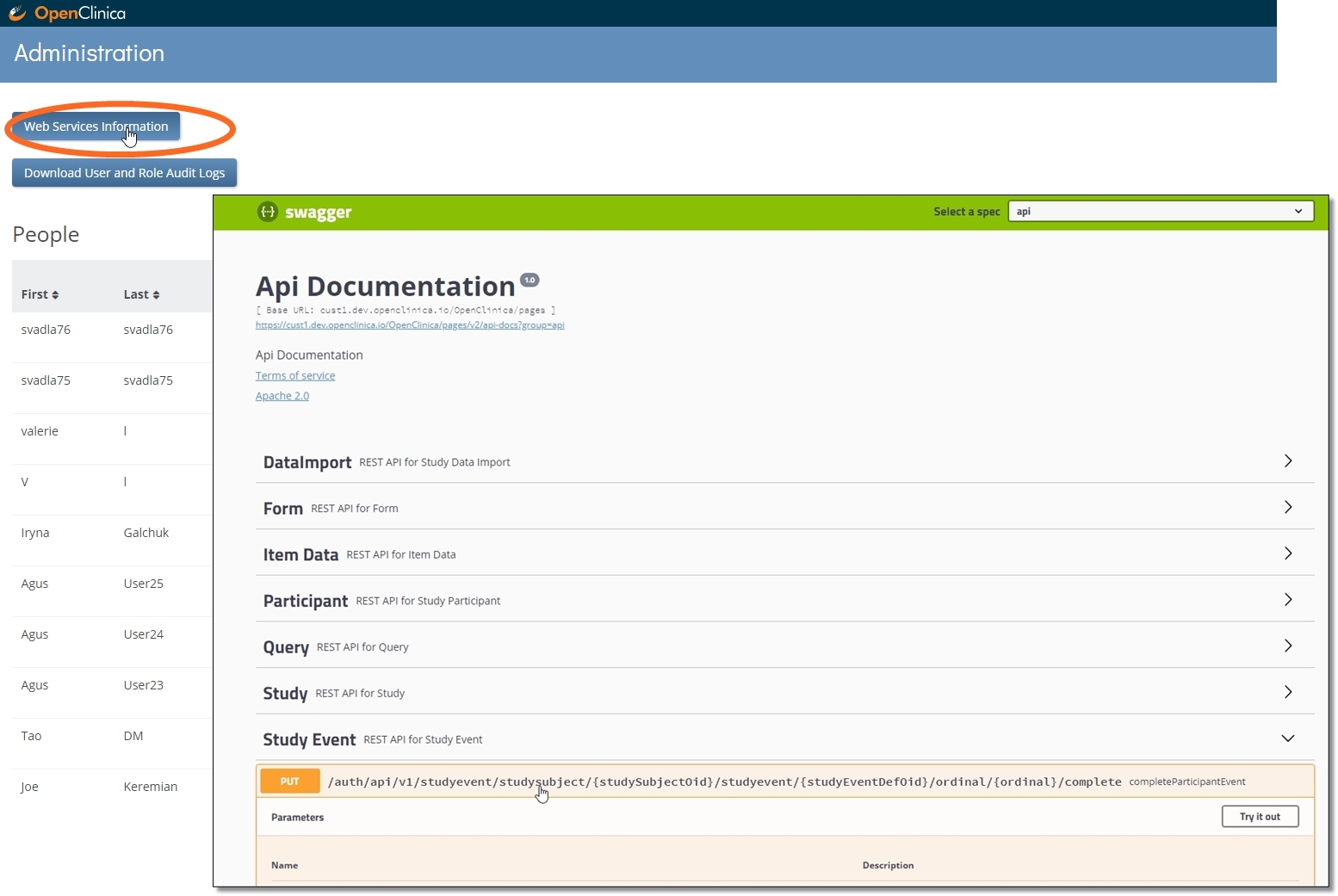Open Web Services Information
The height and width of the screenshot is (896, 1338).
96,127
